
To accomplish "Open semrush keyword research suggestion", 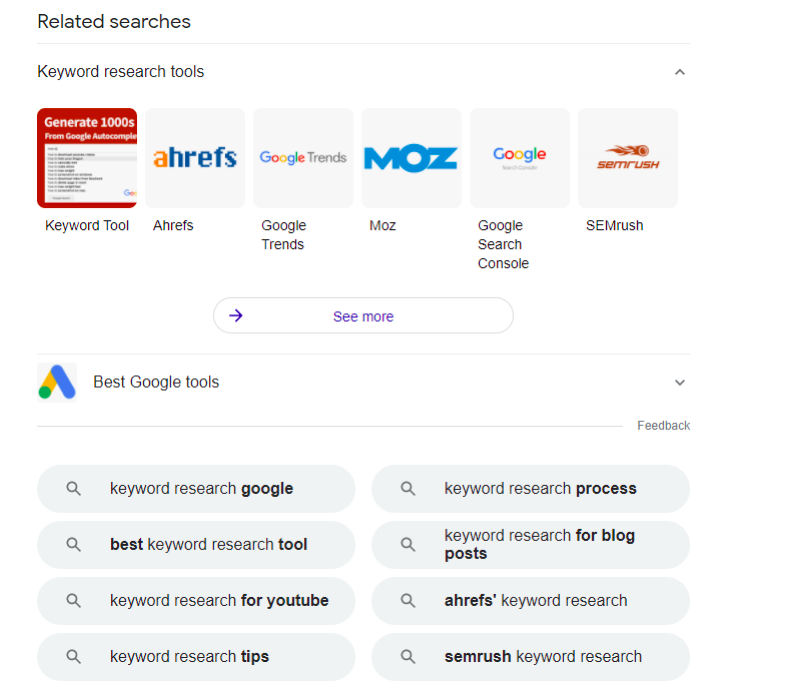I will pyautogui.click(x=542, y=657).
